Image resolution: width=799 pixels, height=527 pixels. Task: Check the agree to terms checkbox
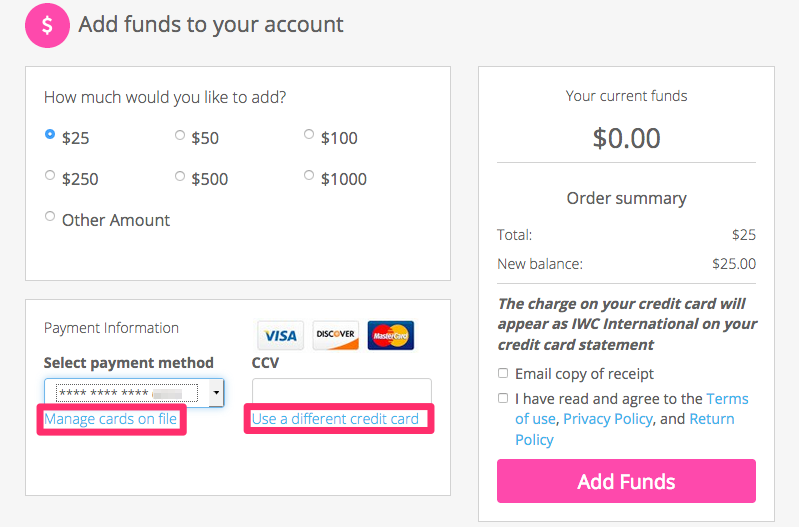(503, 398)
